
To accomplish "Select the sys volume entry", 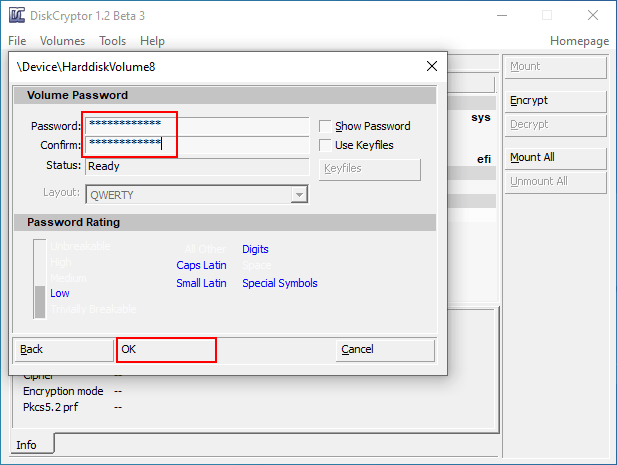I will (480, 118).
